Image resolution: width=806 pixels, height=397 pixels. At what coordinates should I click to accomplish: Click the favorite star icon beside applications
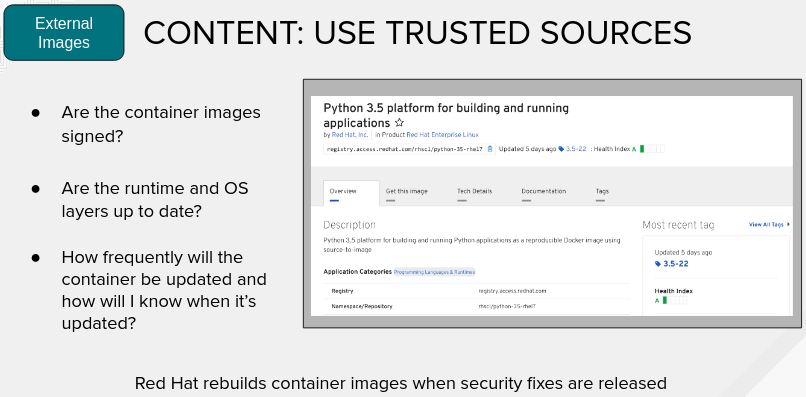399,123
